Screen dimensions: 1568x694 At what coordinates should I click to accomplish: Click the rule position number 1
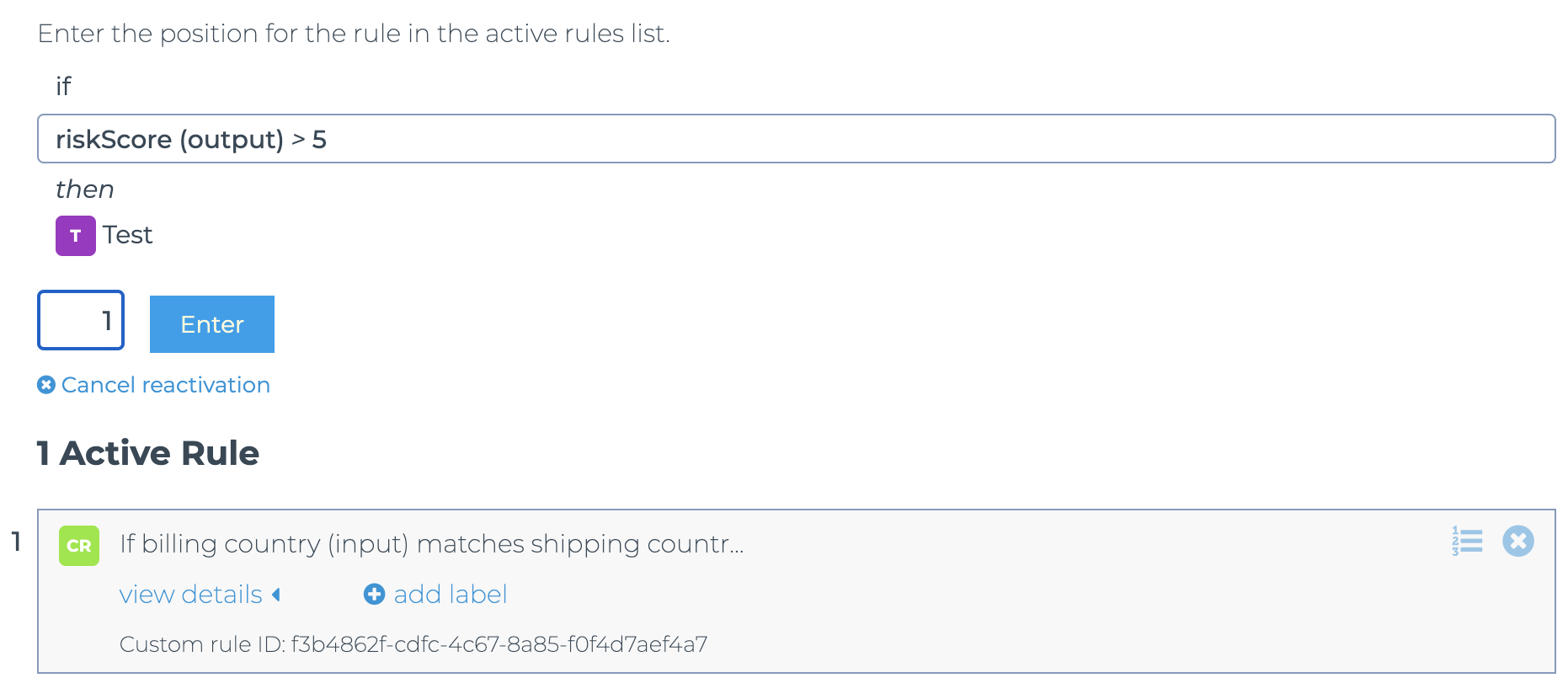coord(15,542)
